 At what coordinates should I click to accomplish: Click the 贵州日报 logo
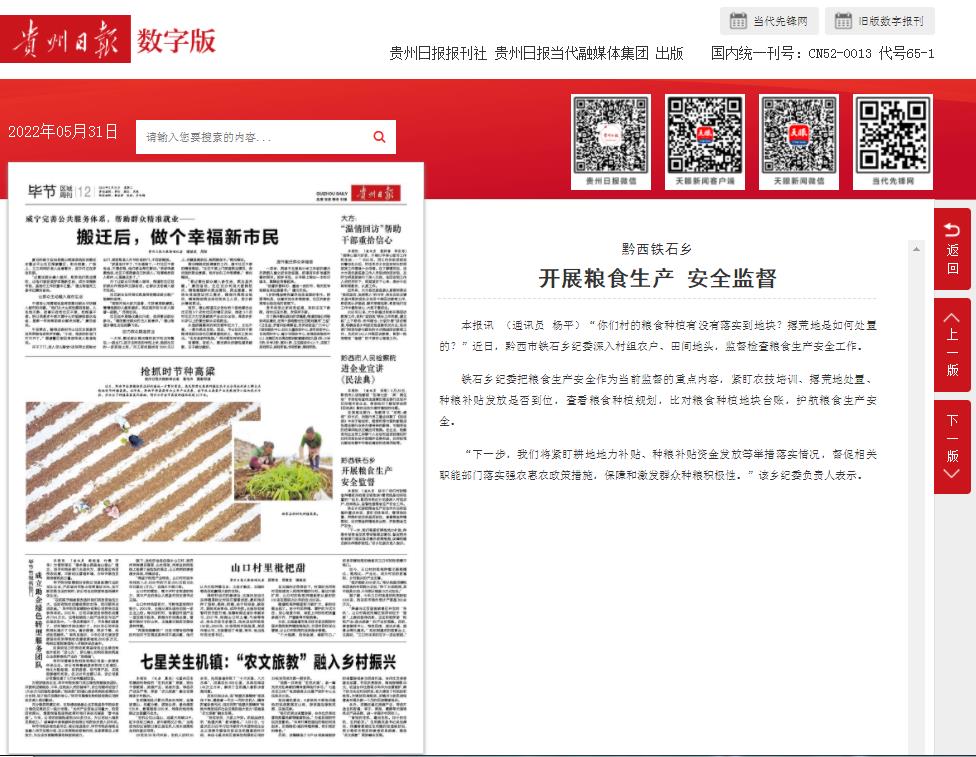65,39
